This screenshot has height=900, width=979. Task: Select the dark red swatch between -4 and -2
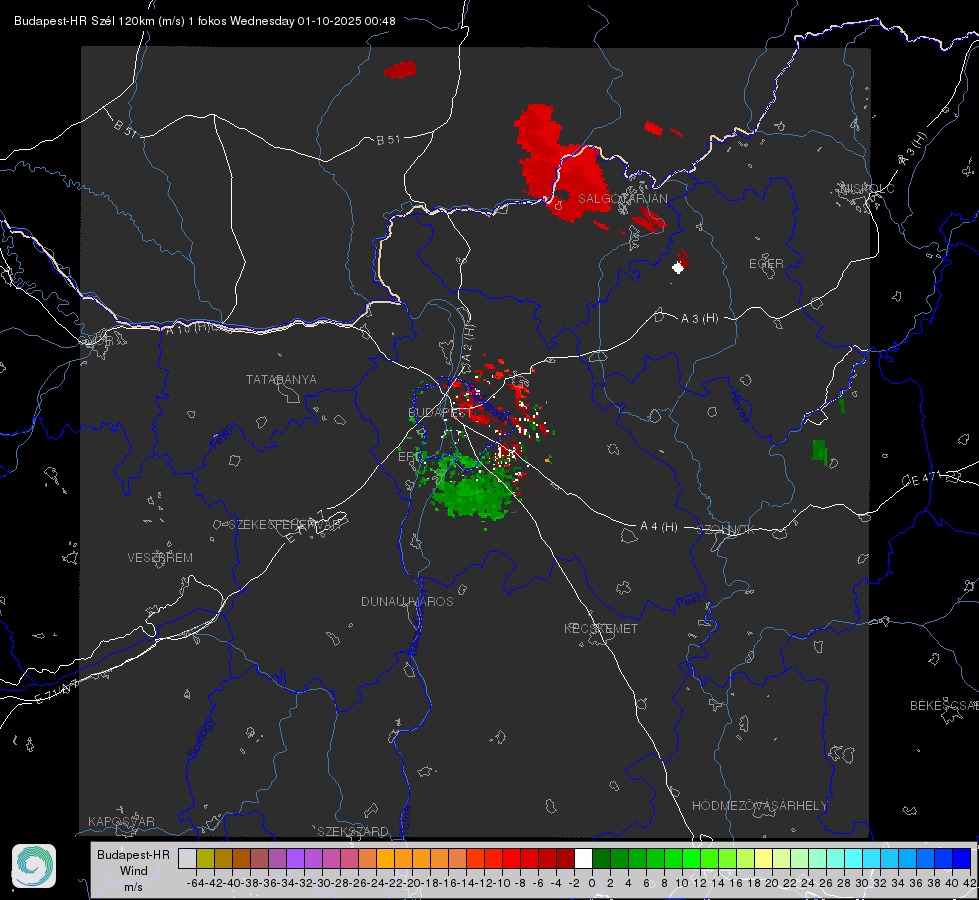coord(565,859)
